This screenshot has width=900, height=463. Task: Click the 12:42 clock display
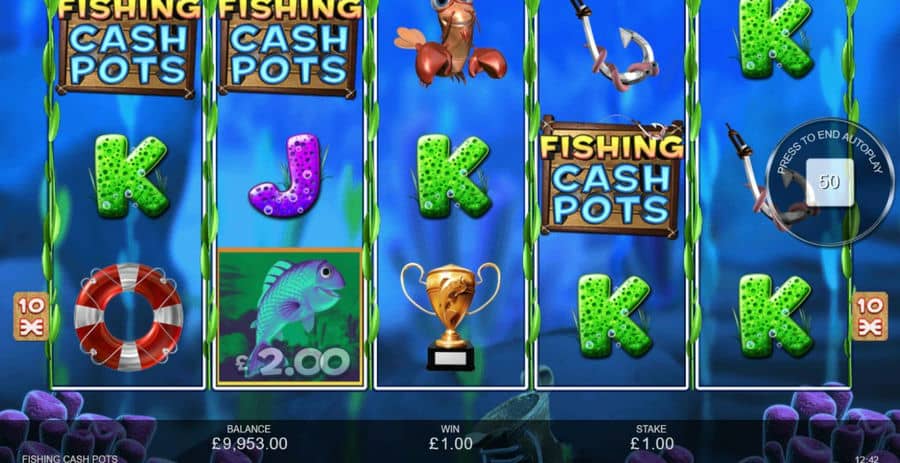[867, 459]
